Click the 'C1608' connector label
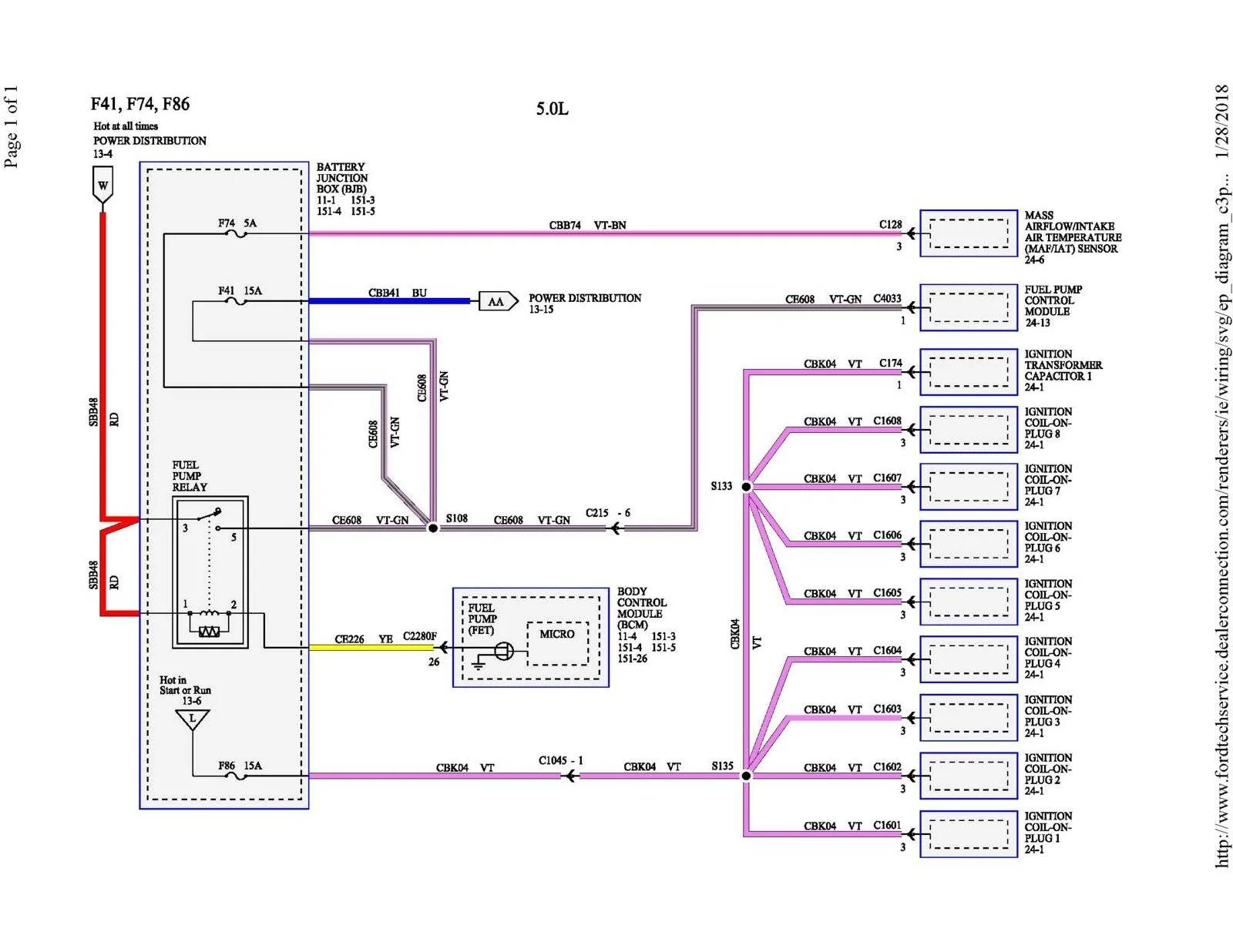The width and height of the screenshot is (1233, 952). [x=887, y=421]
